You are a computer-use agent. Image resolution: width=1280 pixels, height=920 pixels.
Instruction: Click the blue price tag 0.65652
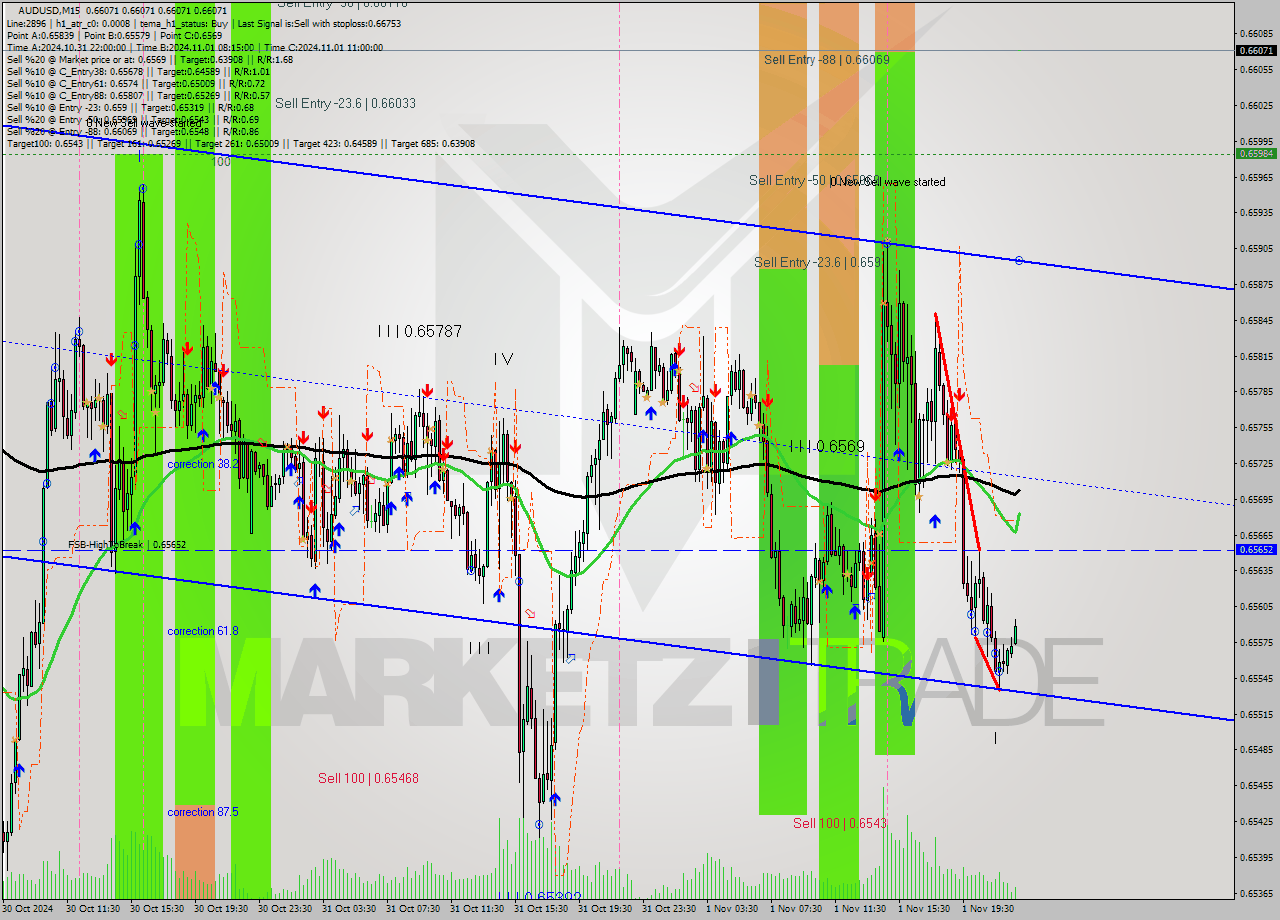point(1256,549)
